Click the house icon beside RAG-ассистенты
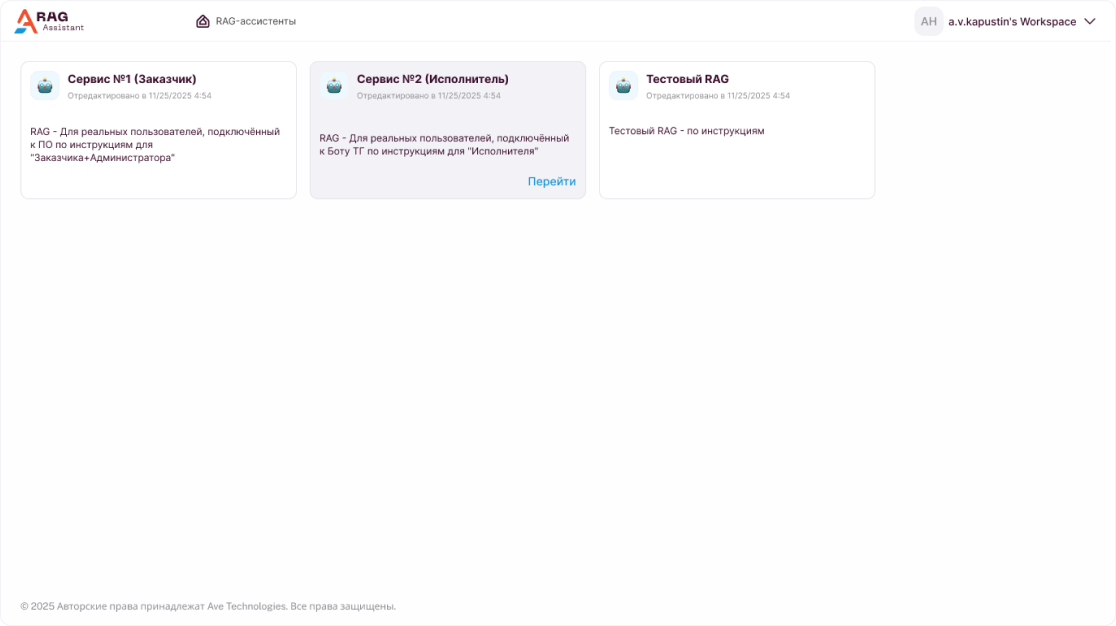This screenshot has height=626, width=1116. click(203, 21)
